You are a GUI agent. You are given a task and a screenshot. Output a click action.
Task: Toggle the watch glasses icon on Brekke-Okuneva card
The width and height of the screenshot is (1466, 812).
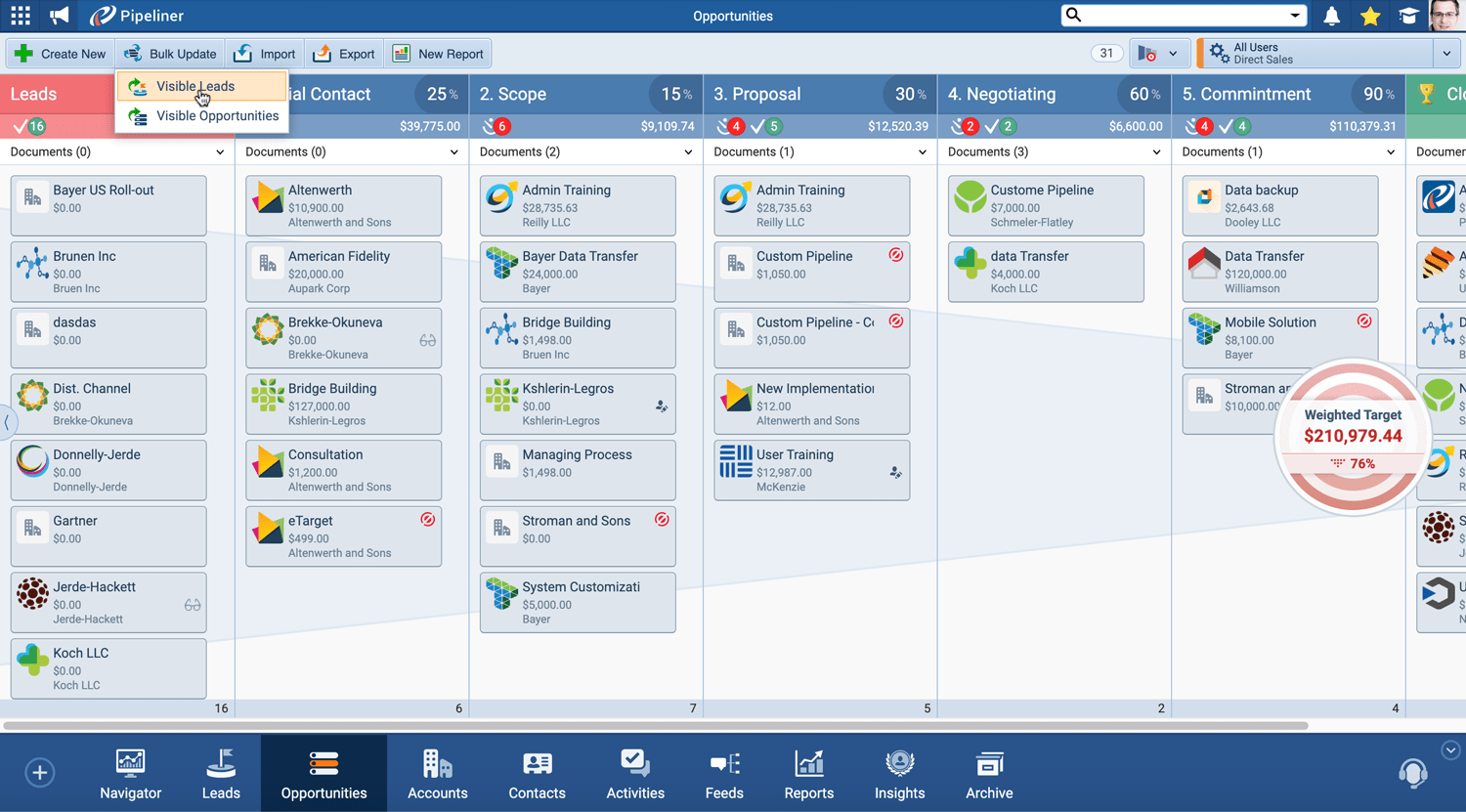(x=427, y=341)
